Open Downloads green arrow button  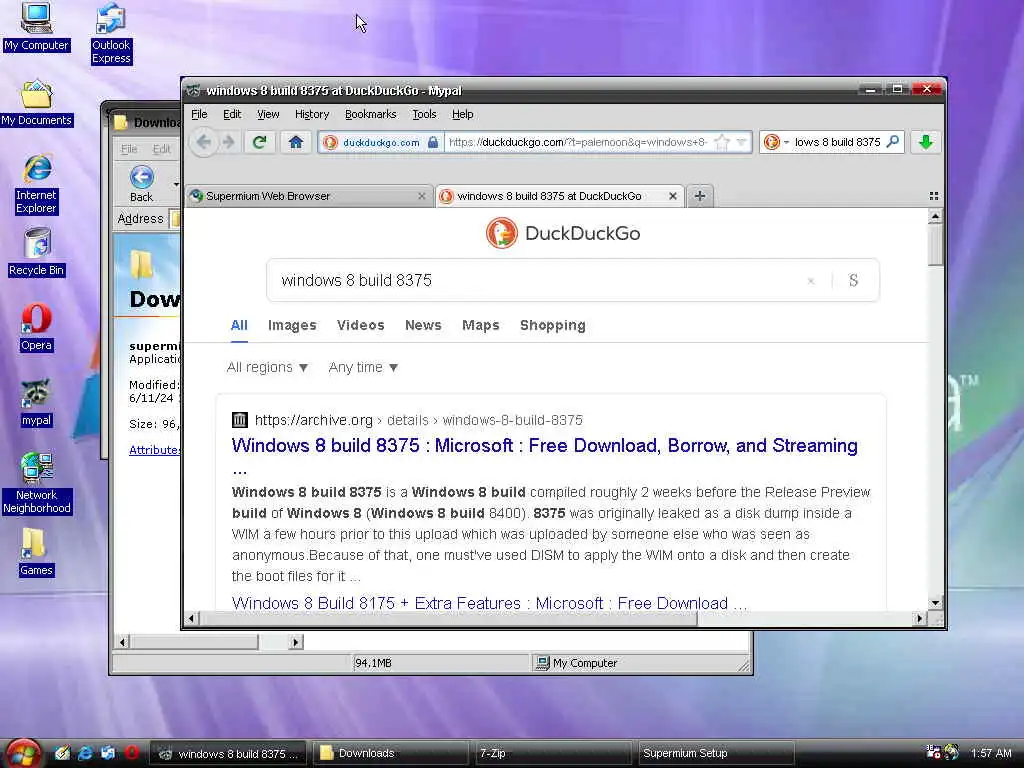point(925,142)
